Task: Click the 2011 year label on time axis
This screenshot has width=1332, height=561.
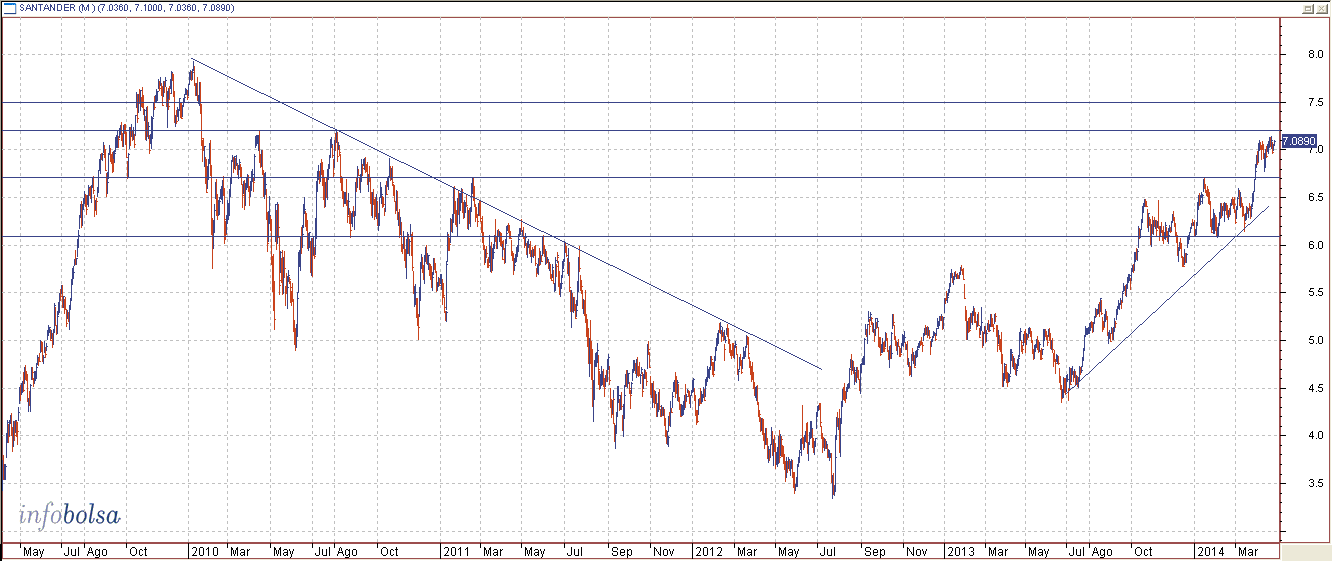Action: (x=457, y=551)
